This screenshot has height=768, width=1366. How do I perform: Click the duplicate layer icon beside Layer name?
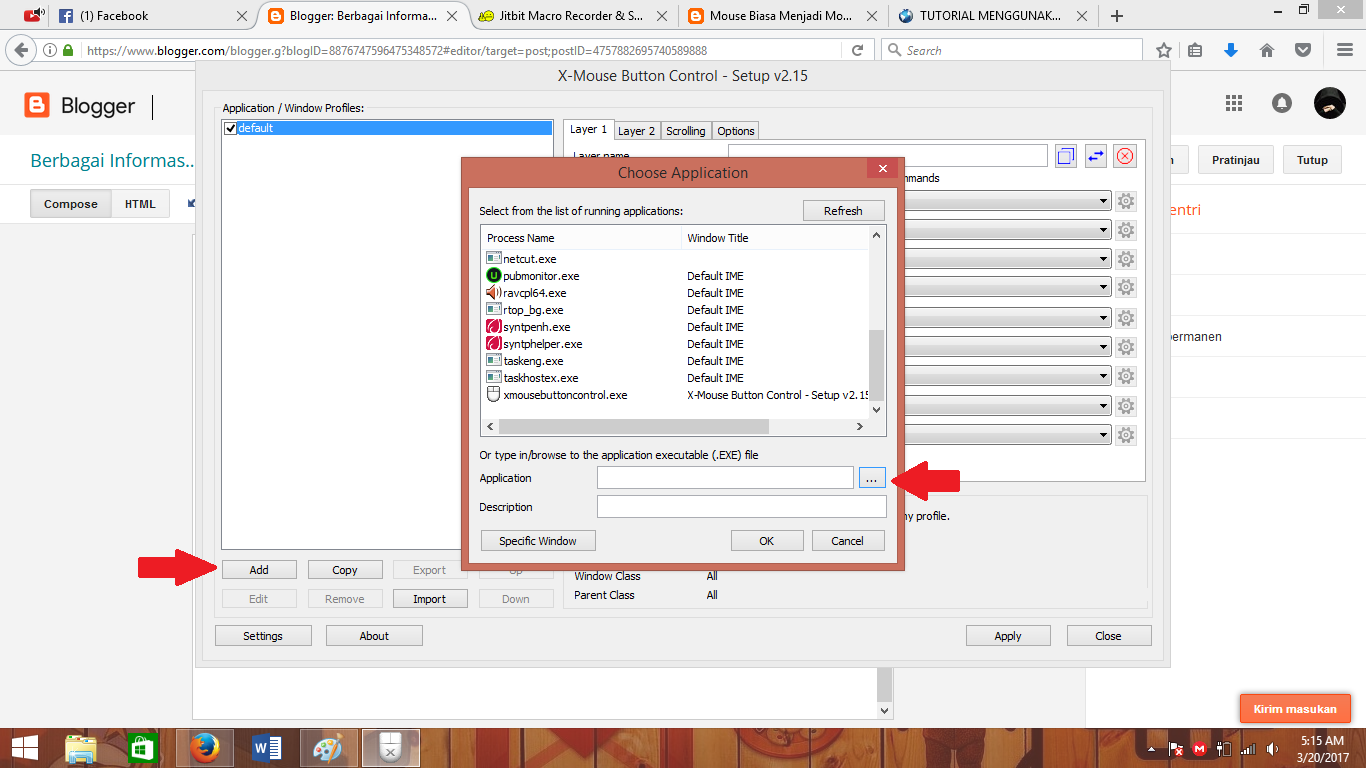1065,155
